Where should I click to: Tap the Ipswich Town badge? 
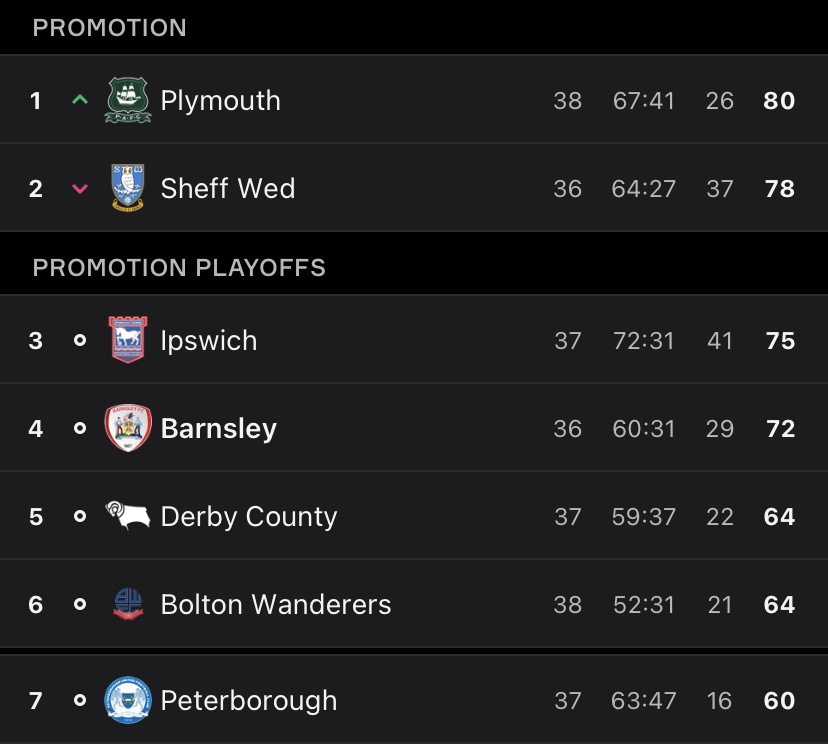(x=128, y=340)
